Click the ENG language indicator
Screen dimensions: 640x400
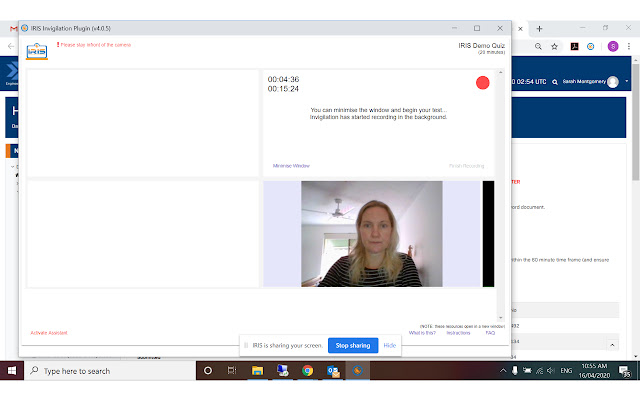(566, 371)
